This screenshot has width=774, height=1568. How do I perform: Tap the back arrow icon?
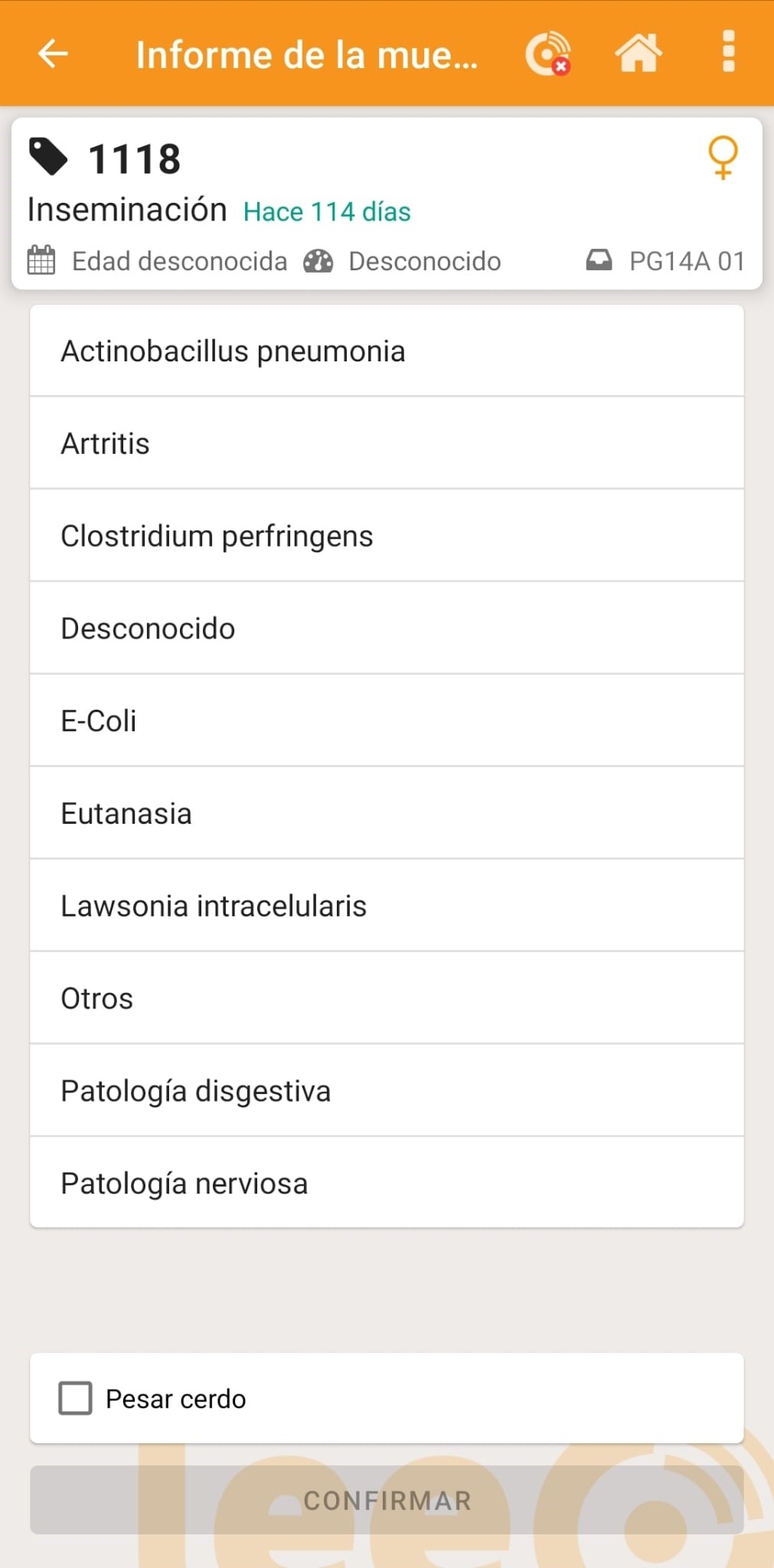53,54
